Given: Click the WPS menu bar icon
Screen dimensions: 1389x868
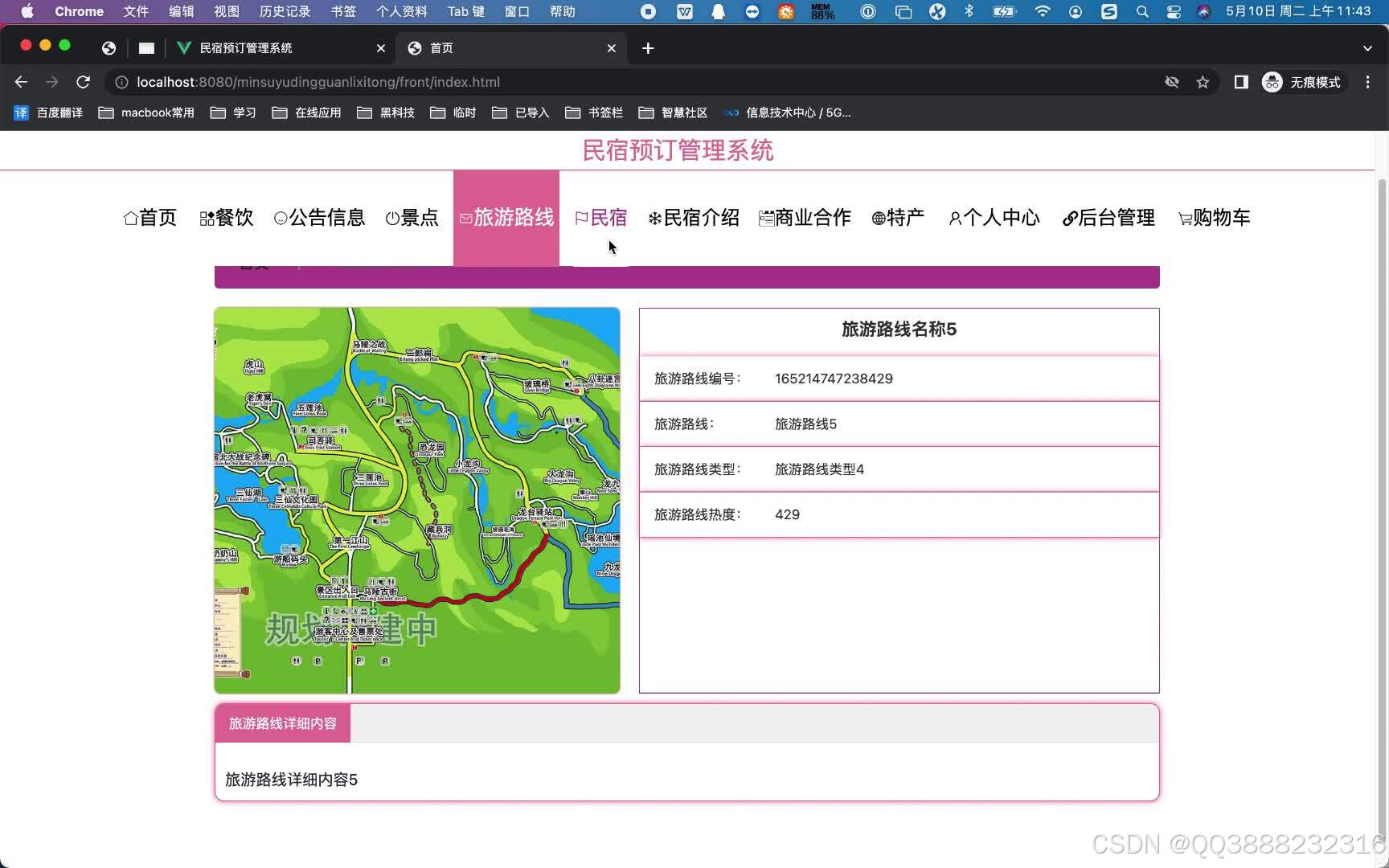Looking at the screenshot, I should 684,11.
